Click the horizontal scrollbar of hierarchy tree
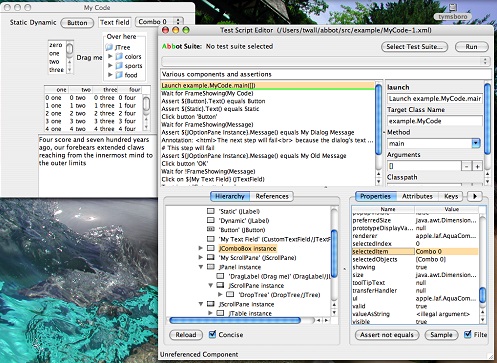Viewport: 497px width, 363px height. click(x=235, y=320)
